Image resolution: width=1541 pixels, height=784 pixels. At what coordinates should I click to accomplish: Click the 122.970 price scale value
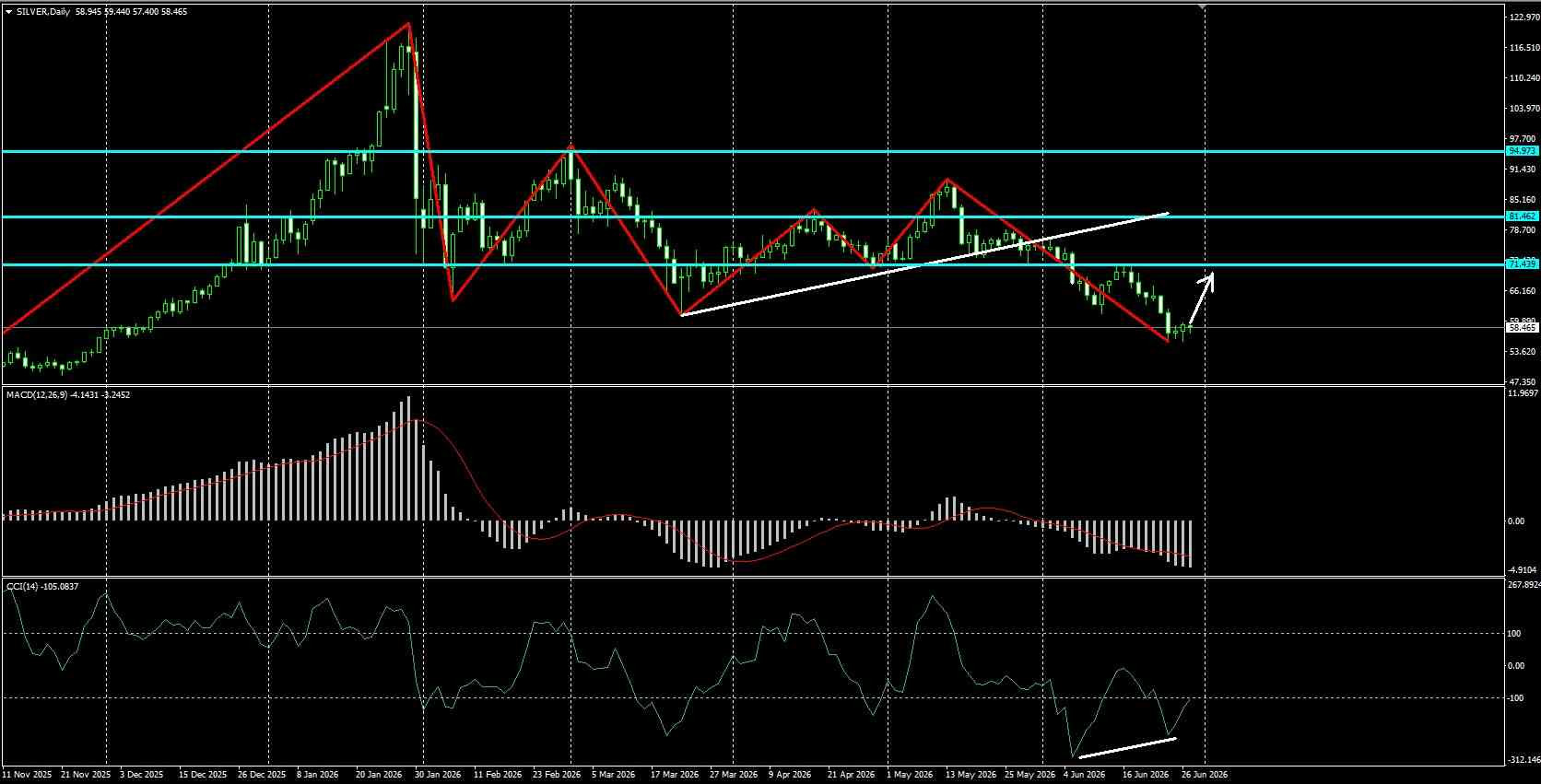[x=1523, y=18]
